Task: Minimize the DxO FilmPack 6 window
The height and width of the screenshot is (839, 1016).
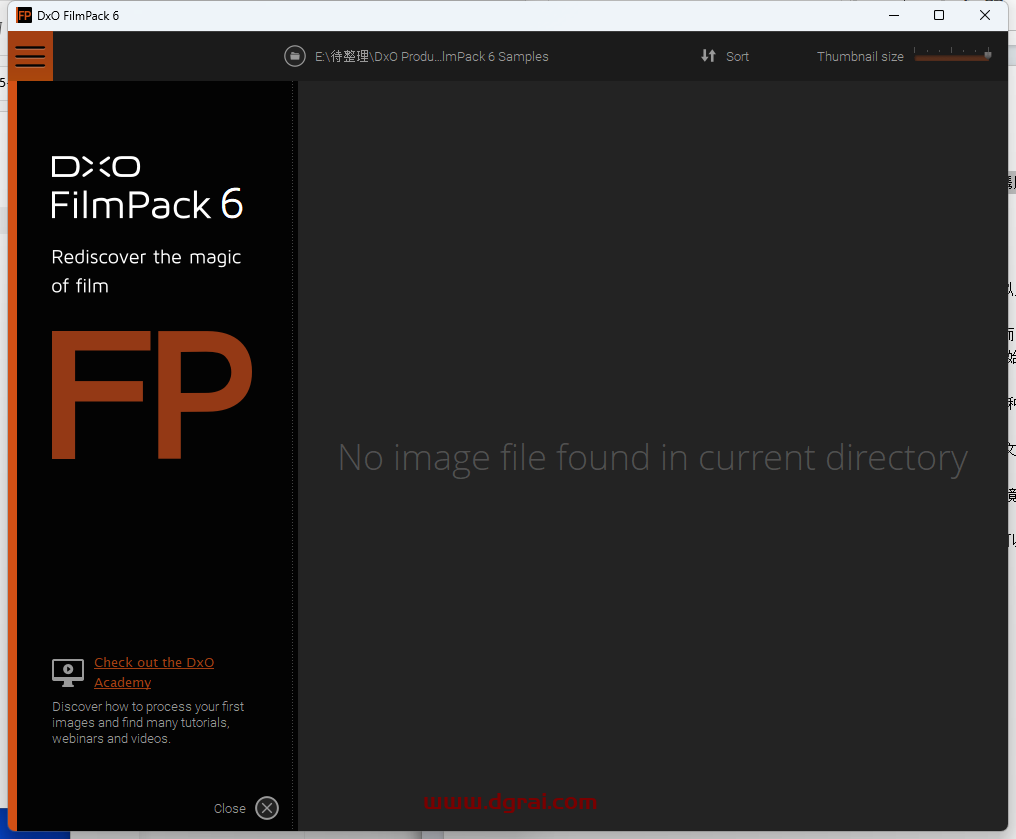Action: (x=894, y=16)
